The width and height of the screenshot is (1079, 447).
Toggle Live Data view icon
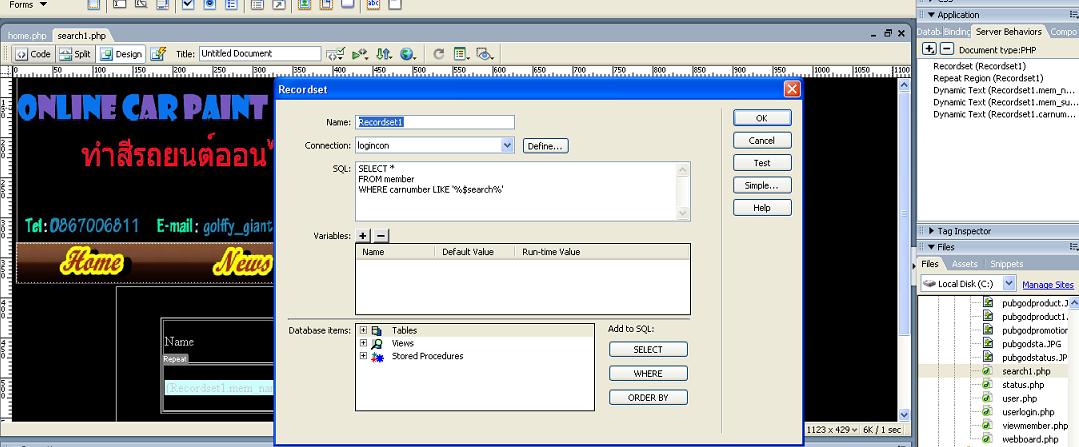click(158, 54)
